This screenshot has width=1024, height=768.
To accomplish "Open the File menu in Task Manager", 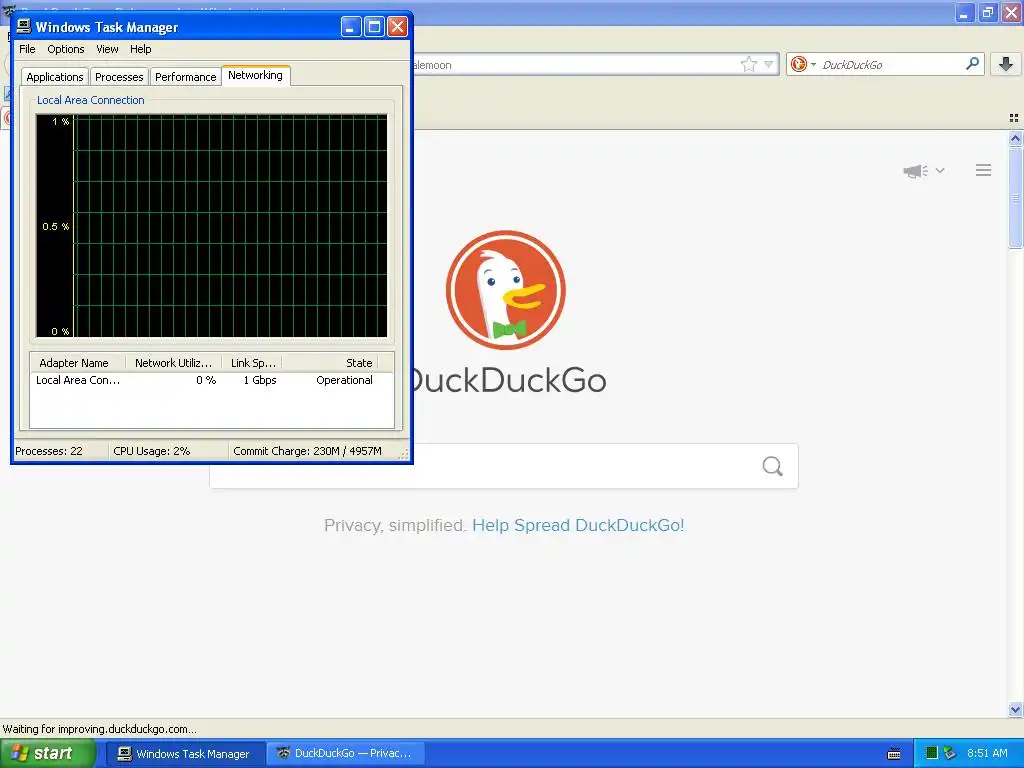I will pos(27,49).
